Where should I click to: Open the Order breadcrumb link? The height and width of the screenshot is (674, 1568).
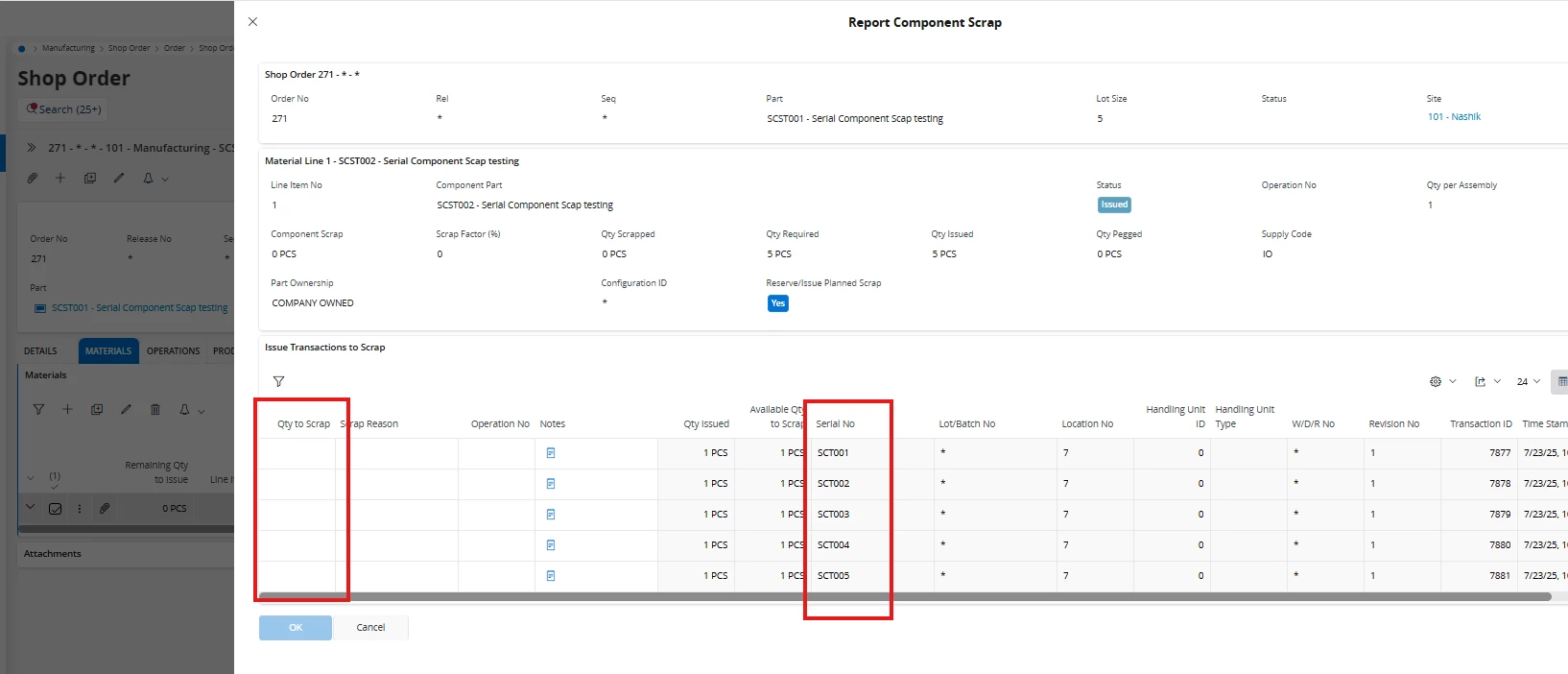tap(174, 48)
